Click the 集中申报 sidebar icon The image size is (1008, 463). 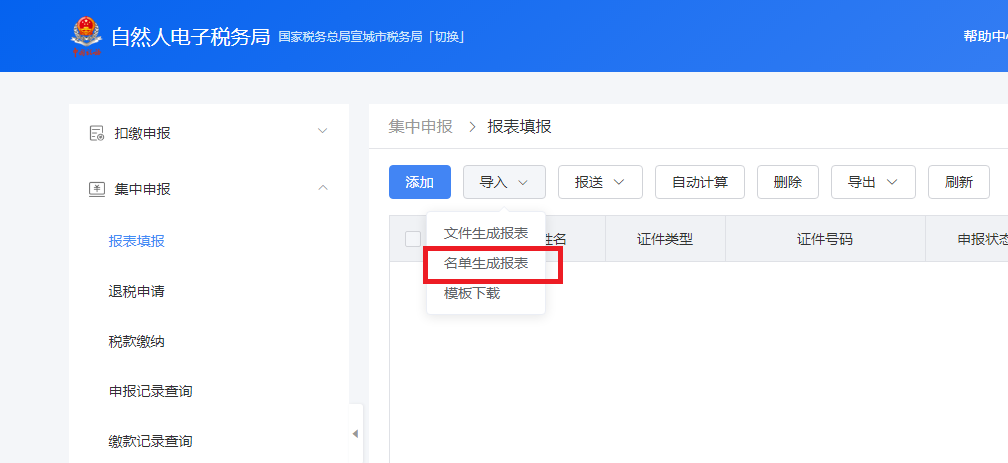pyautogui.click(x=96, y=188)
